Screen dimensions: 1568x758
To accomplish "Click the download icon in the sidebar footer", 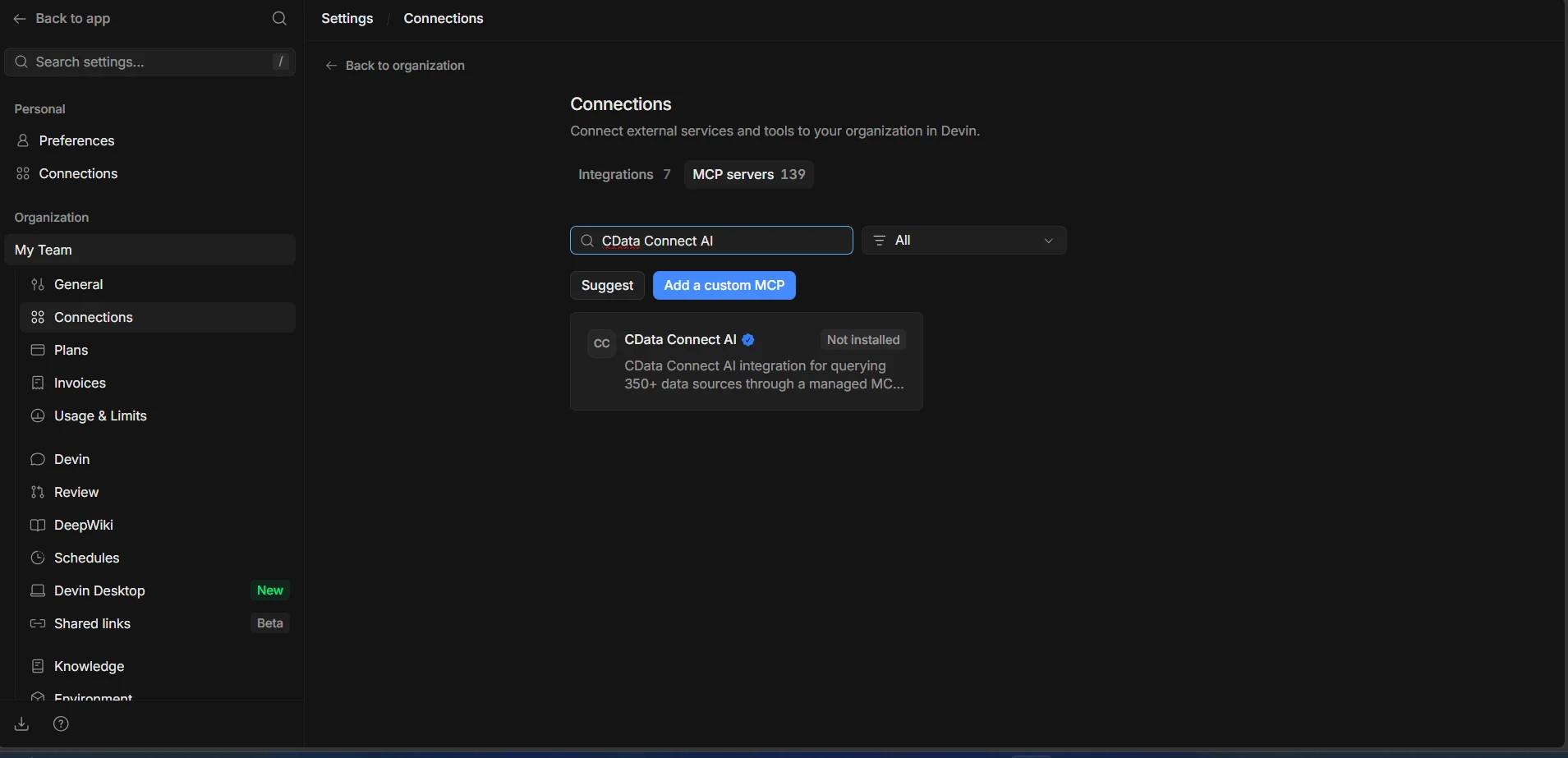I will point(22,724).
